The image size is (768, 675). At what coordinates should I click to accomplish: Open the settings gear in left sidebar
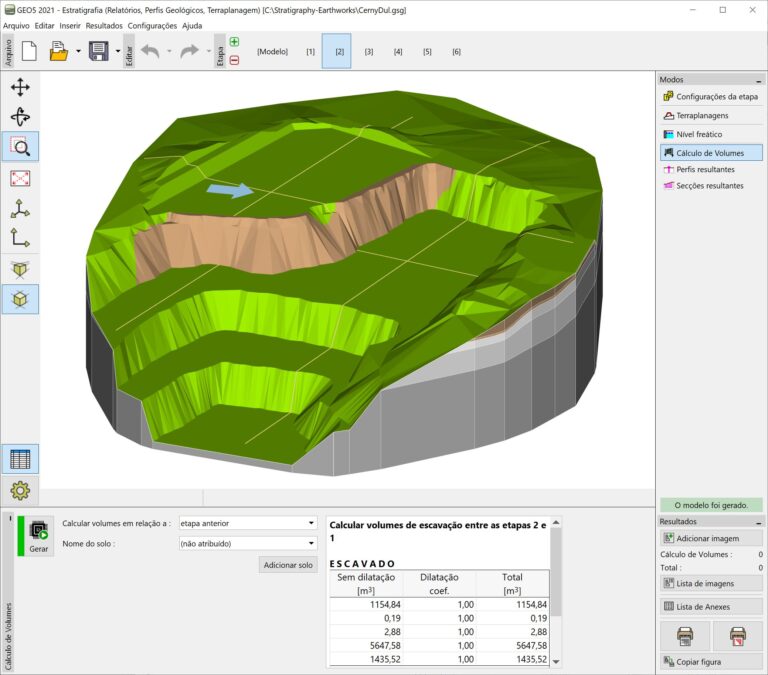[x=20, y=490]
